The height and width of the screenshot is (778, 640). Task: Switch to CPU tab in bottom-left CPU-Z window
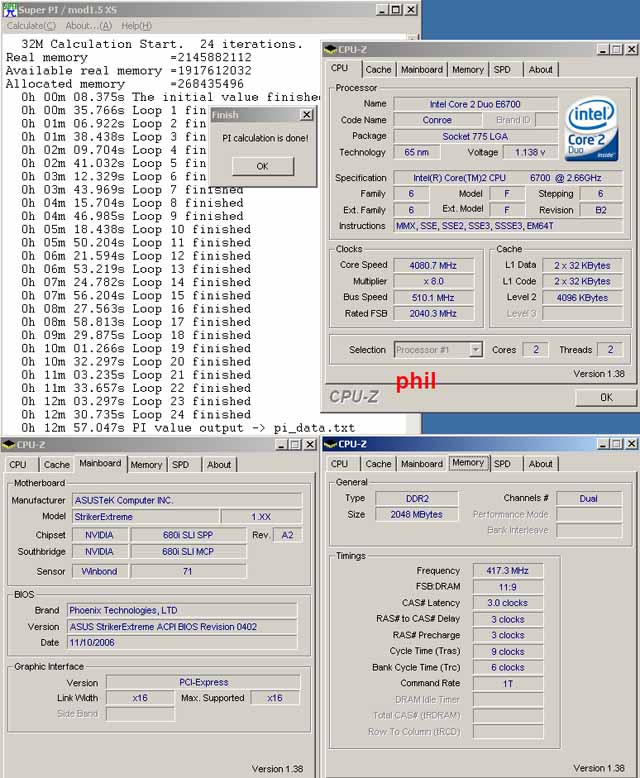[18, 465]
